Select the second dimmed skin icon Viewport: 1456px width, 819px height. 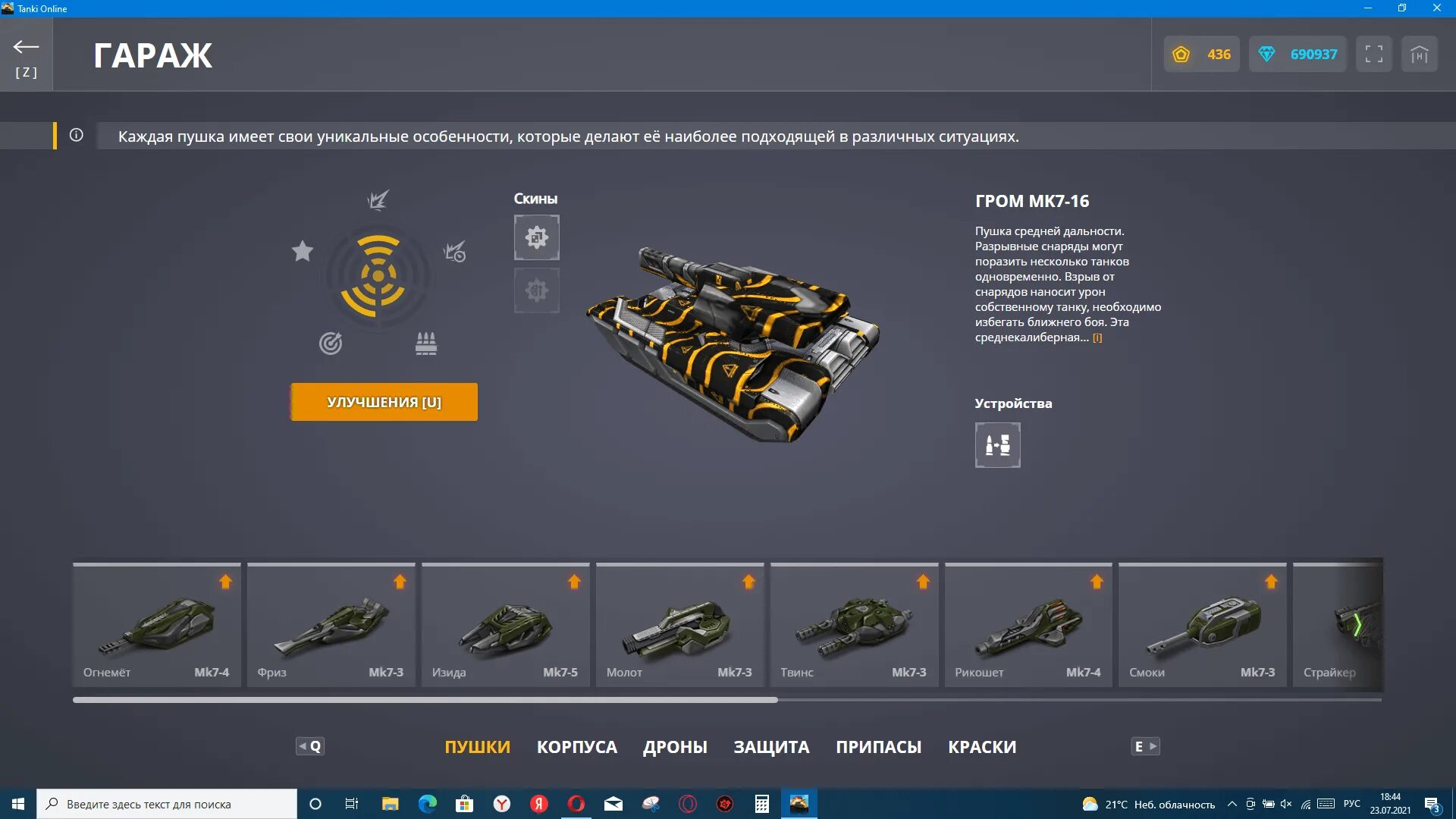click(x=536, y=290)
